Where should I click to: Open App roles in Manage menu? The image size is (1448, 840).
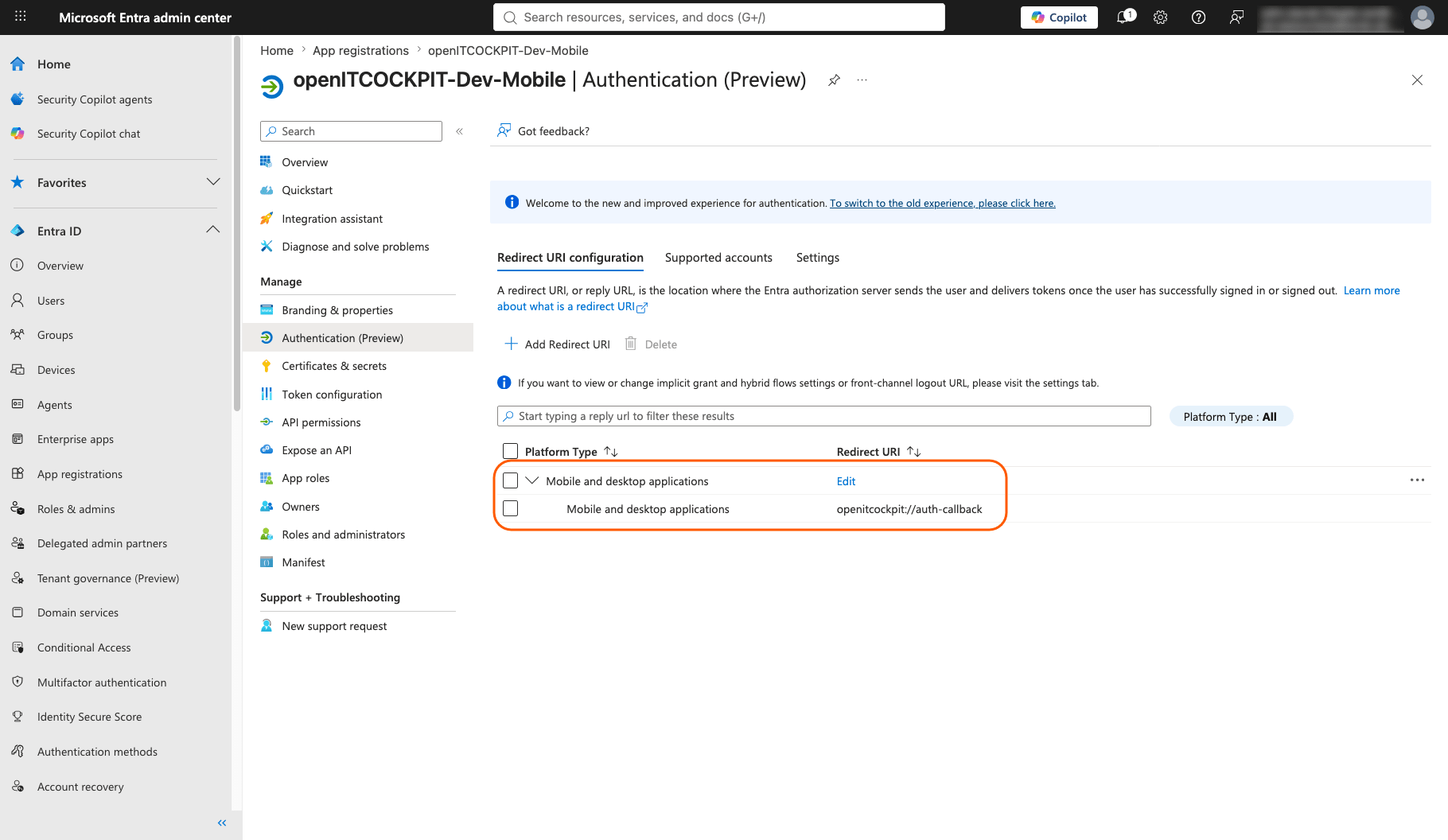tap(306, 478)
